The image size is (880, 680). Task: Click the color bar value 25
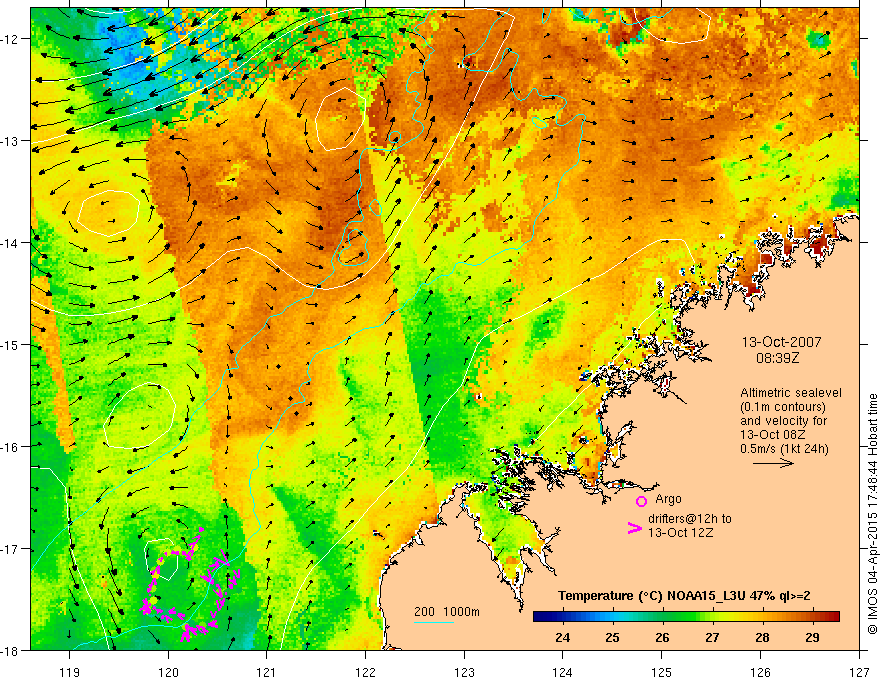pyautogui.click(x=612, y=637)
